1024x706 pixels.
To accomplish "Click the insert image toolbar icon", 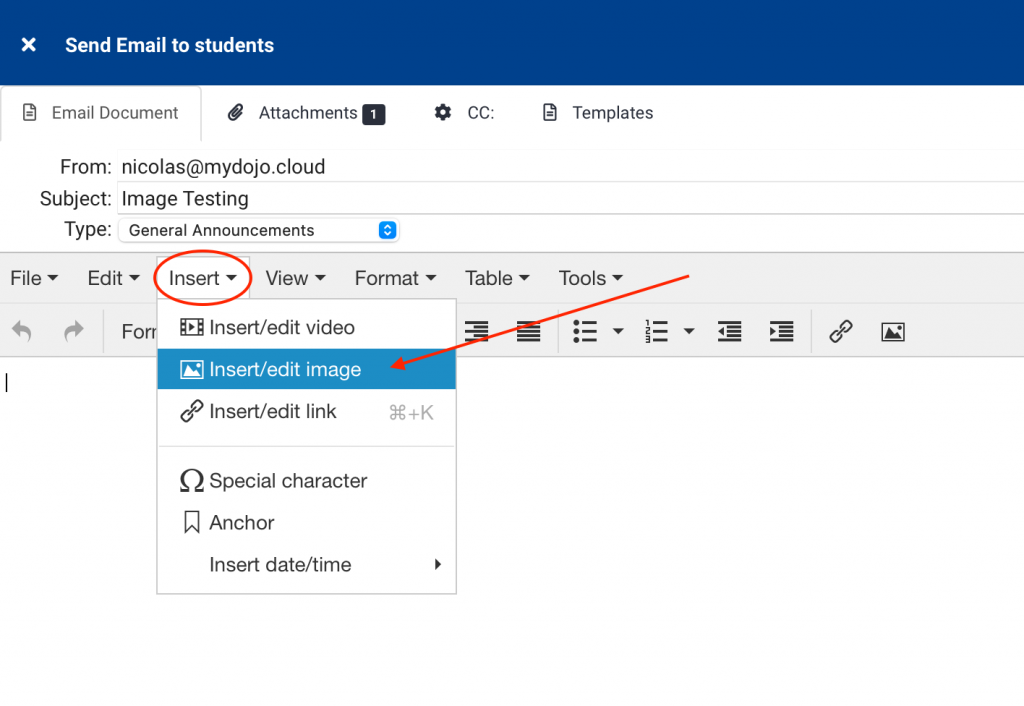I will point(892,331).
